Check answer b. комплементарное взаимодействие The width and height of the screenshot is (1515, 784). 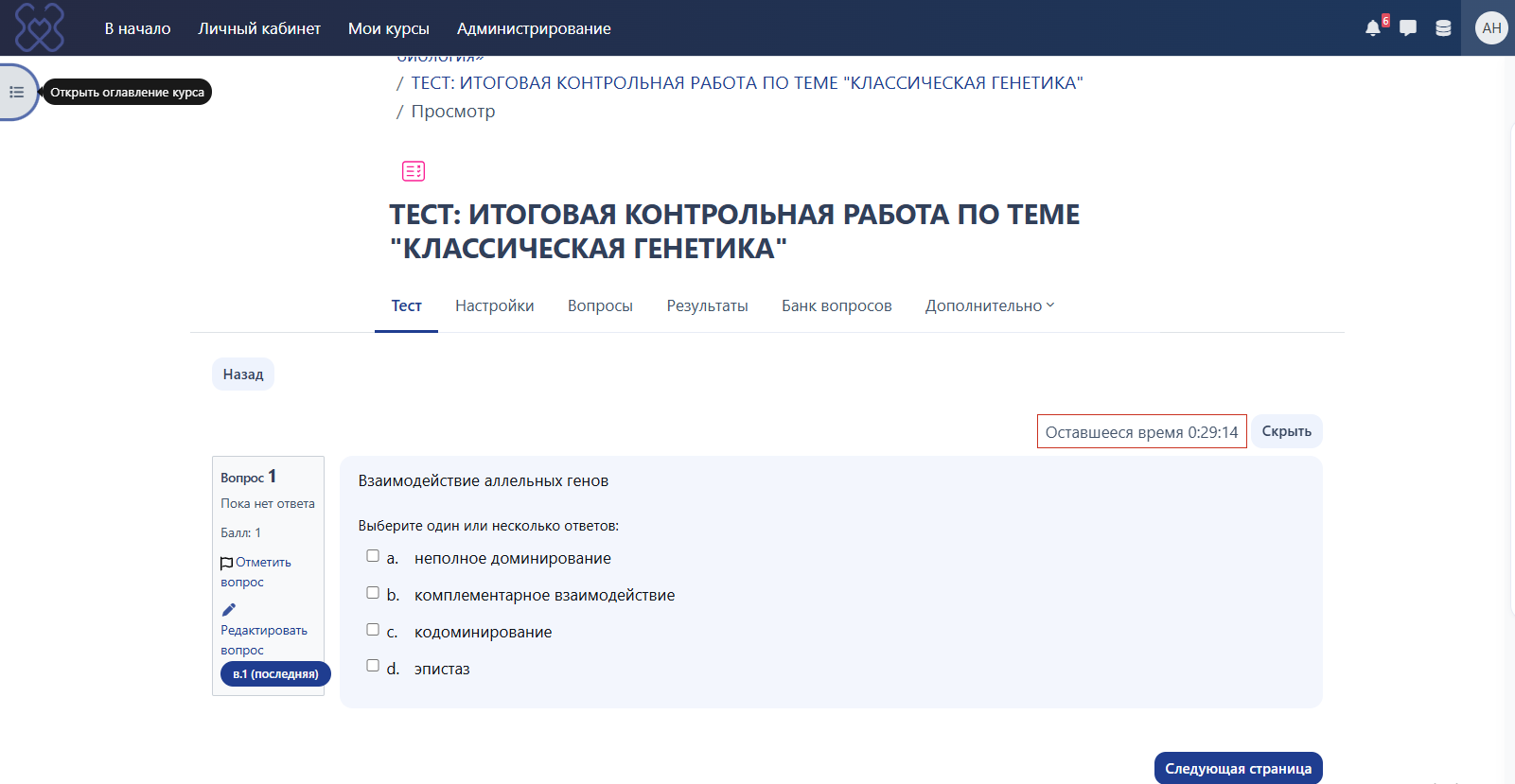point(373,593)
